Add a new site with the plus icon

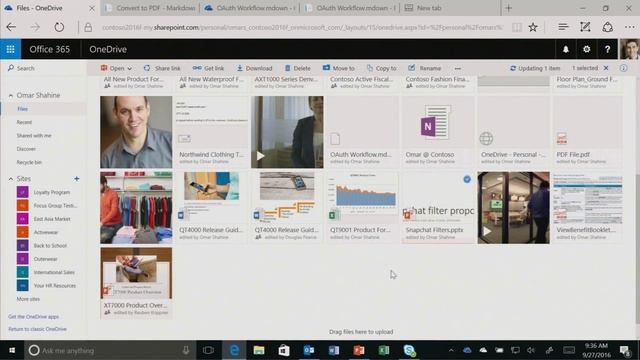(76, 179)
